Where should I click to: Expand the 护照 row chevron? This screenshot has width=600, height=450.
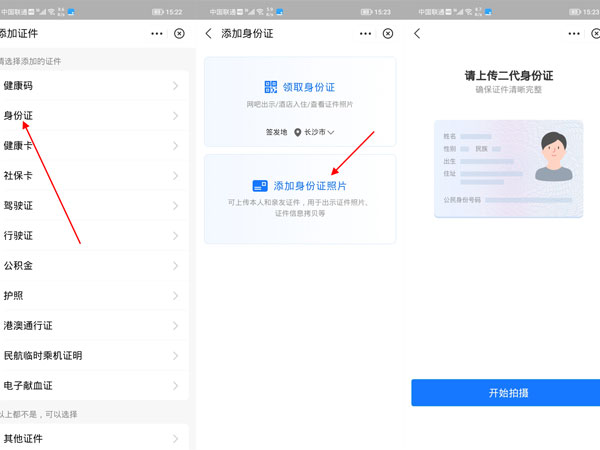[175, 296]
